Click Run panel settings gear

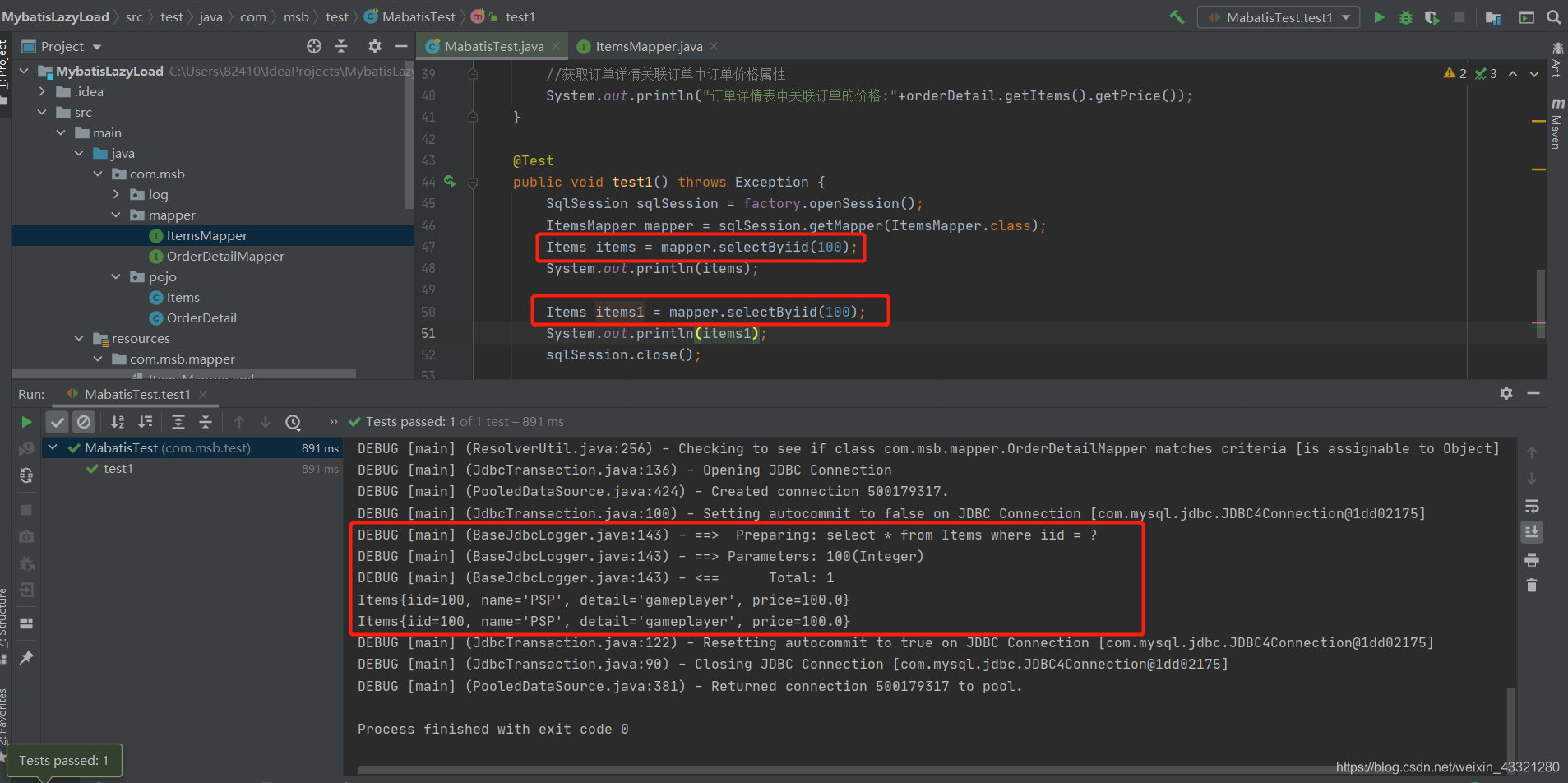1506,393
